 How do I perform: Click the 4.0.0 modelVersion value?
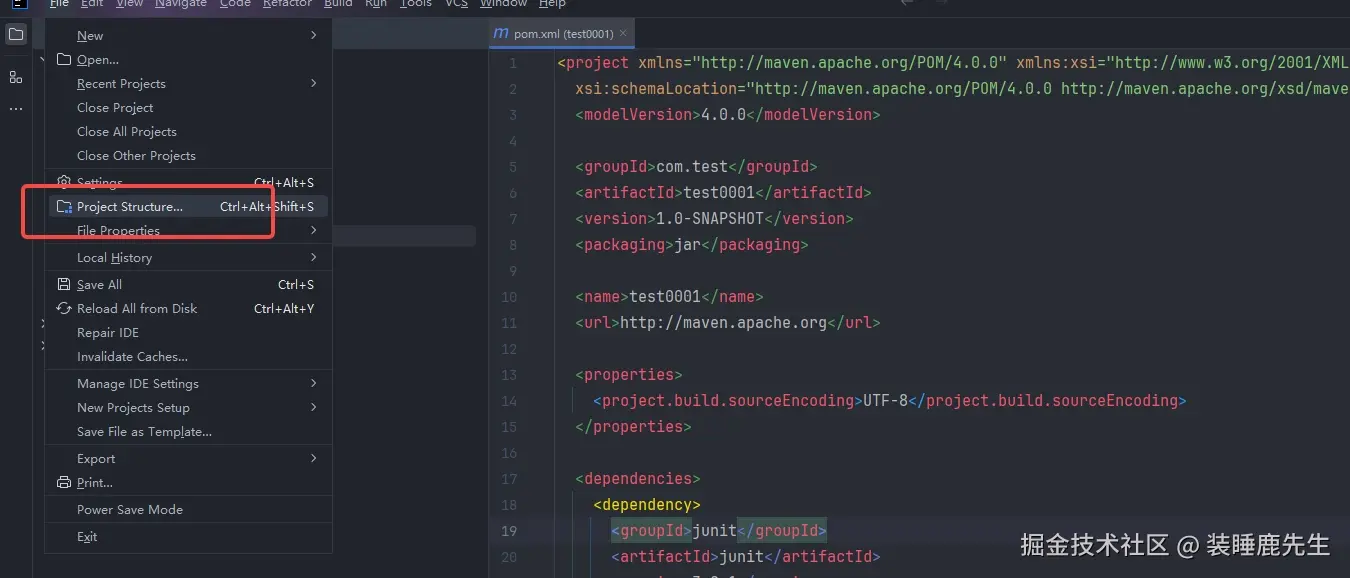point(723,115)
